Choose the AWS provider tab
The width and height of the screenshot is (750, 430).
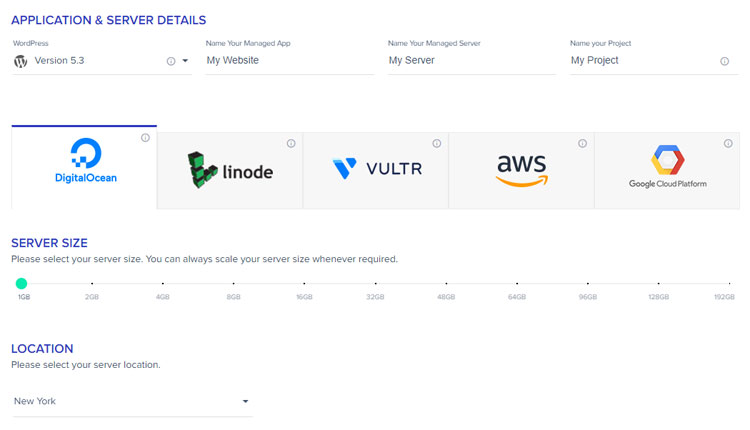(521, 171)
